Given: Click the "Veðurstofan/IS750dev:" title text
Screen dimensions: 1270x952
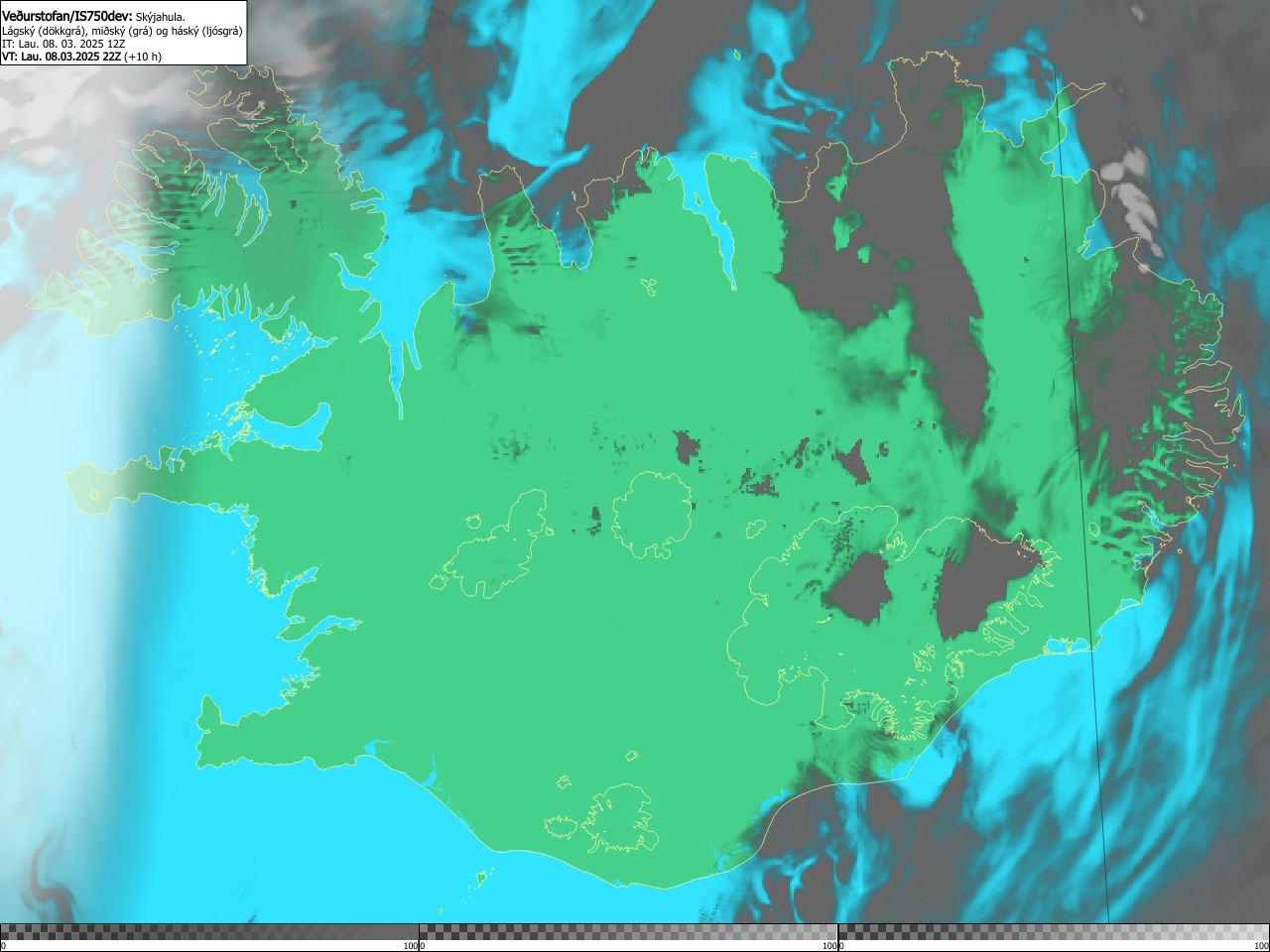Looking at the screenshot, I should [67, 16].
